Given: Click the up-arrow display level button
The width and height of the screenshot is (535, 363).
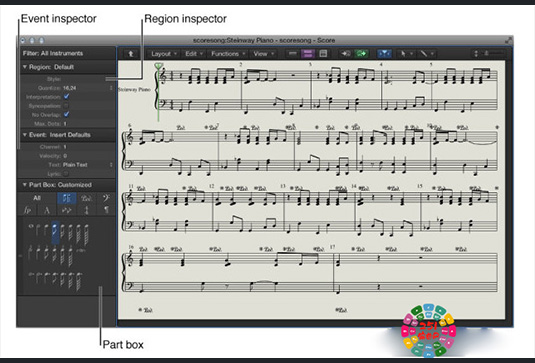Looking at the screenshot, I should 131,54.
